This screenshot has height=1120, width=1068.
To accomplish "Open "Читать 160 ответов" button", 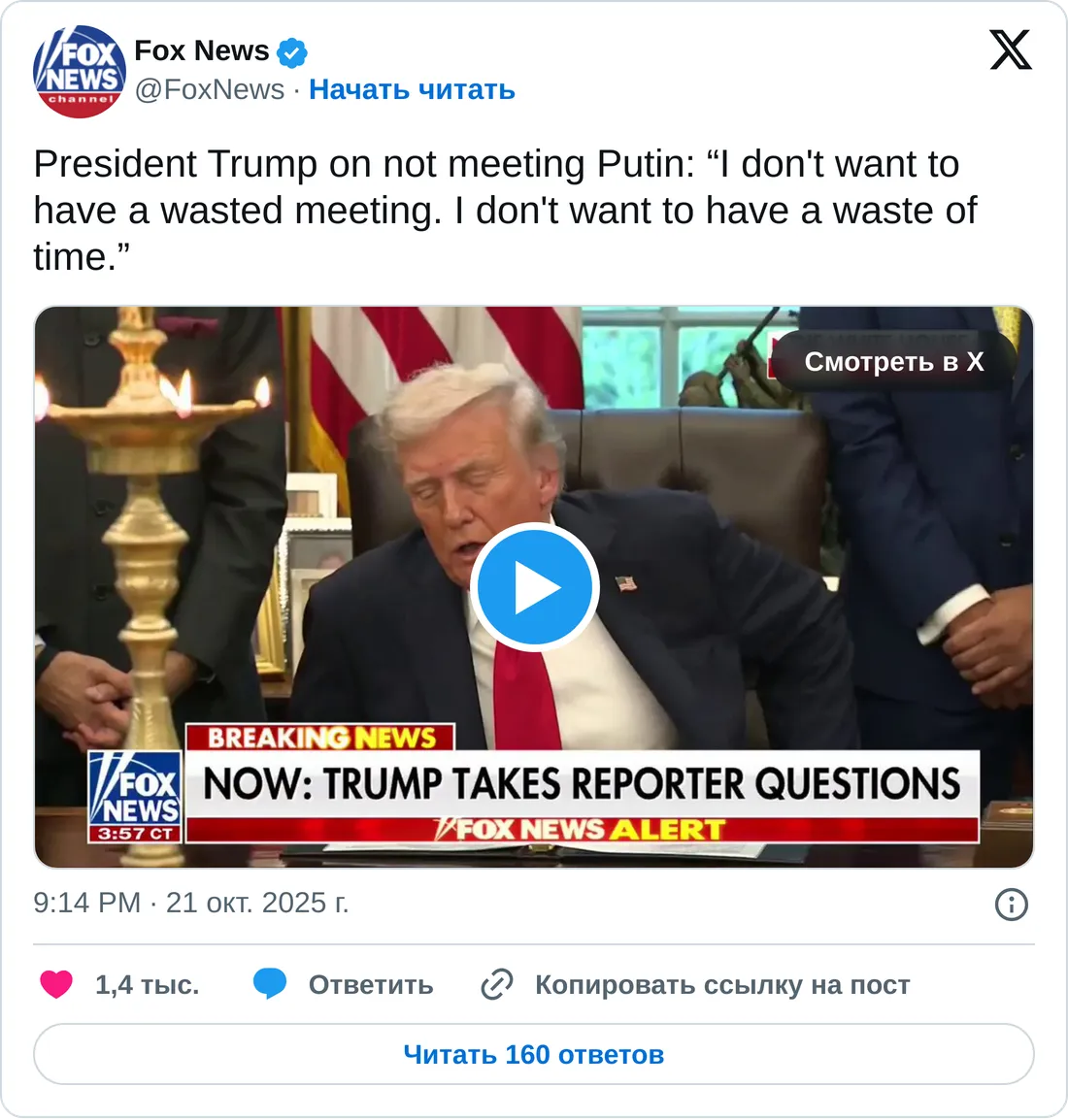I will coord(534,1054).
